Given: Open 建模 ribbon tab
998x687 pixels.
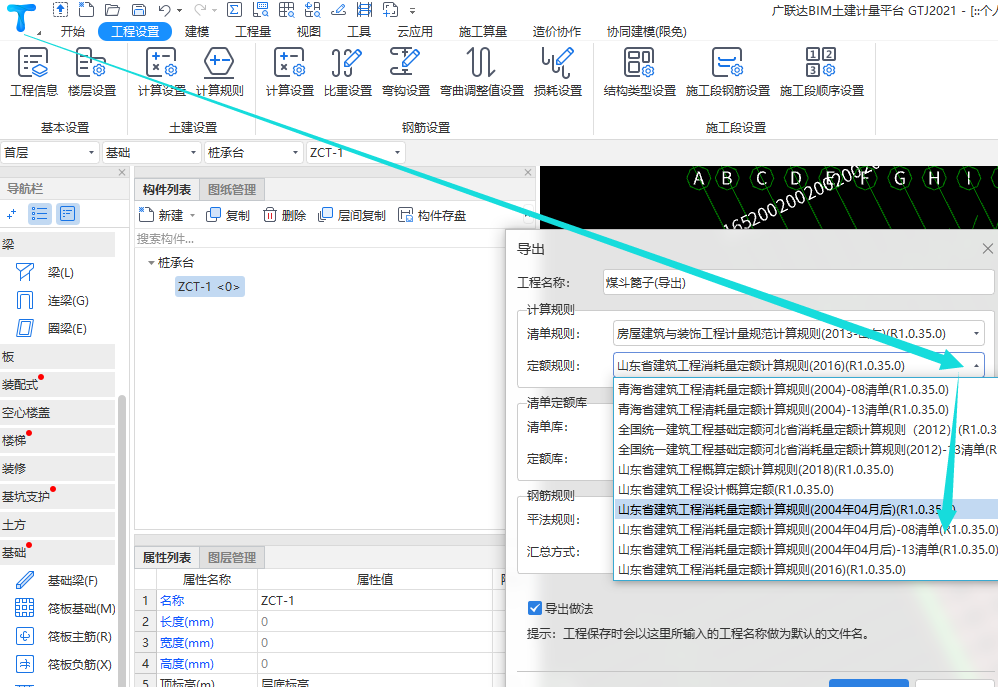Looking at the screenshot, I should 197,32.
